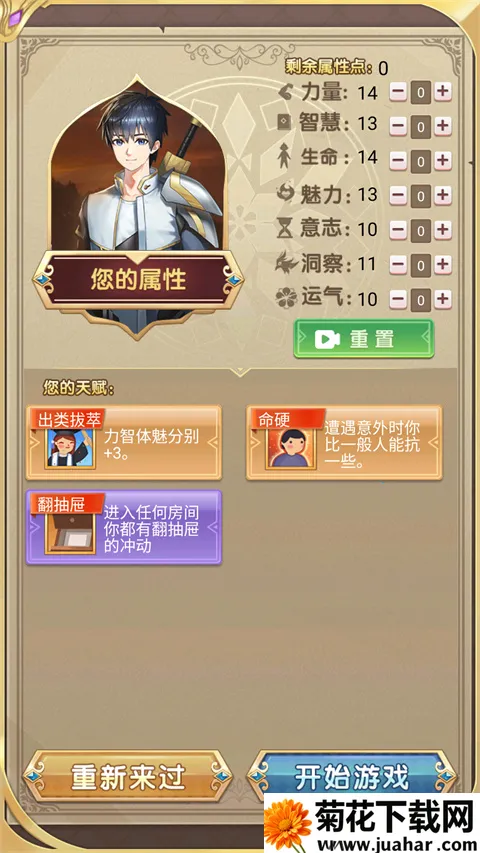The width and height of the screenshot is (480, 853).
Task: Click the 智慧 wisdom book icon
Action: (x=284, y=123)
